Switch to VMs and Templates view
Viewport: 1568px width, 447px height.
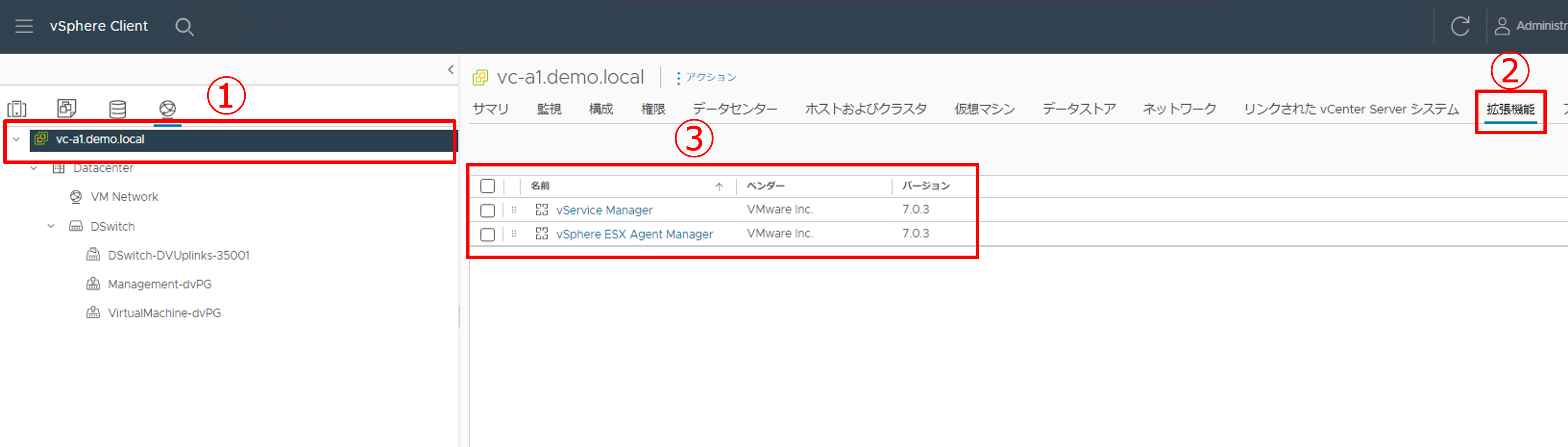pos(66,109)
